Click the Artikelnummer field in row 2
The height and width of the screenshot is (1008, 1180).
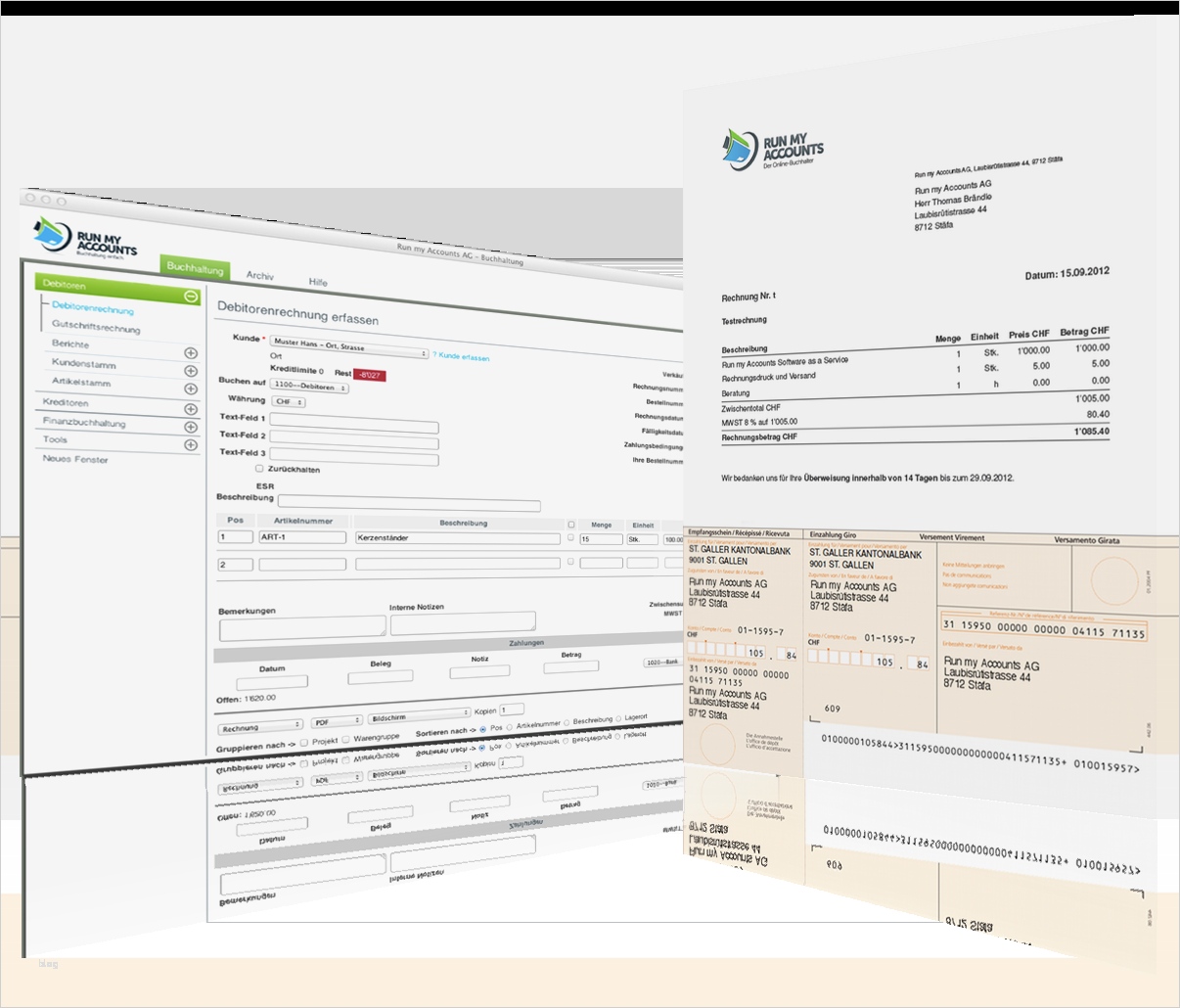[x=302, y=564]
